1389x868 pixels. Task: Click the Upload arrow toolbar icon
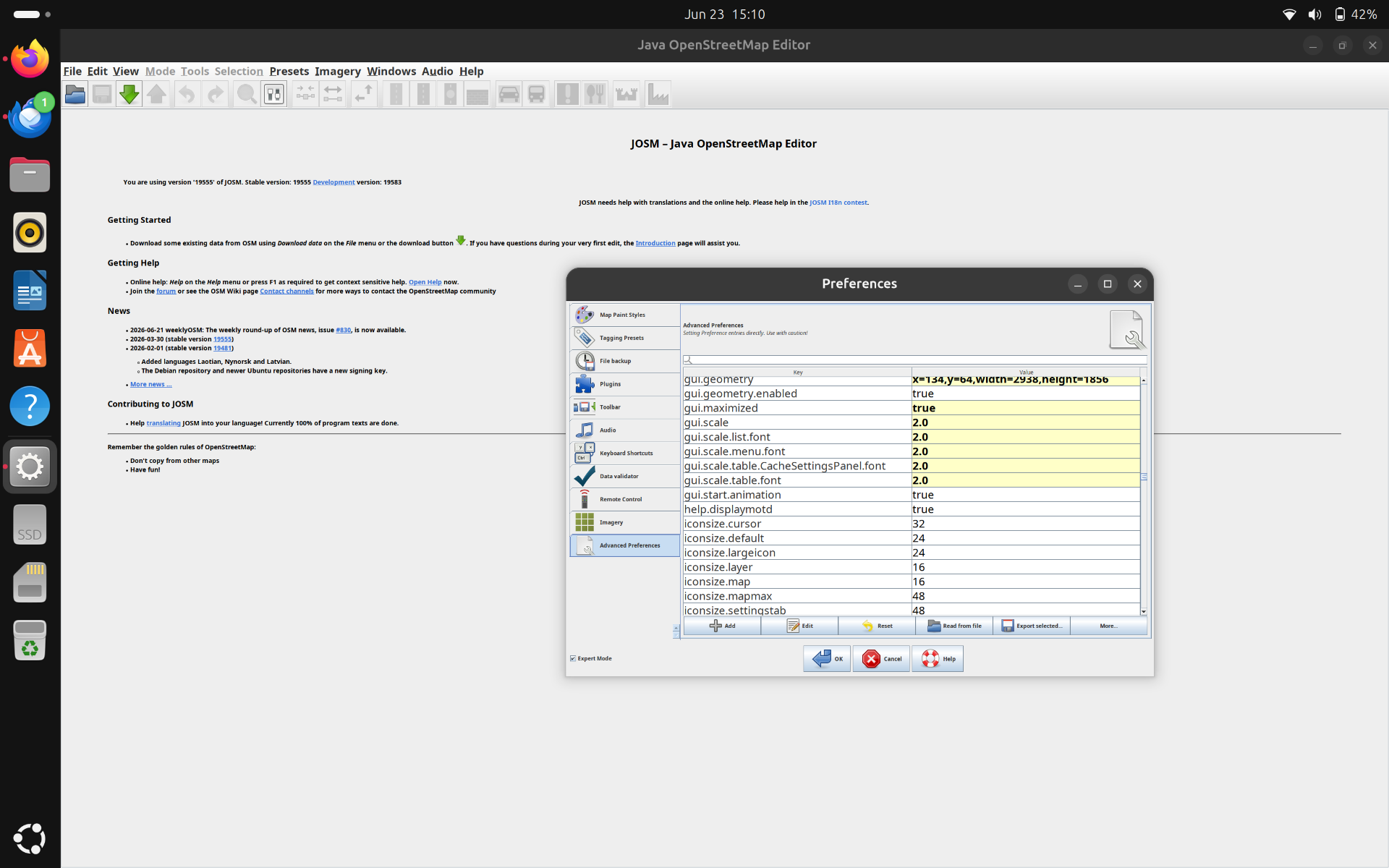point(157,94)
